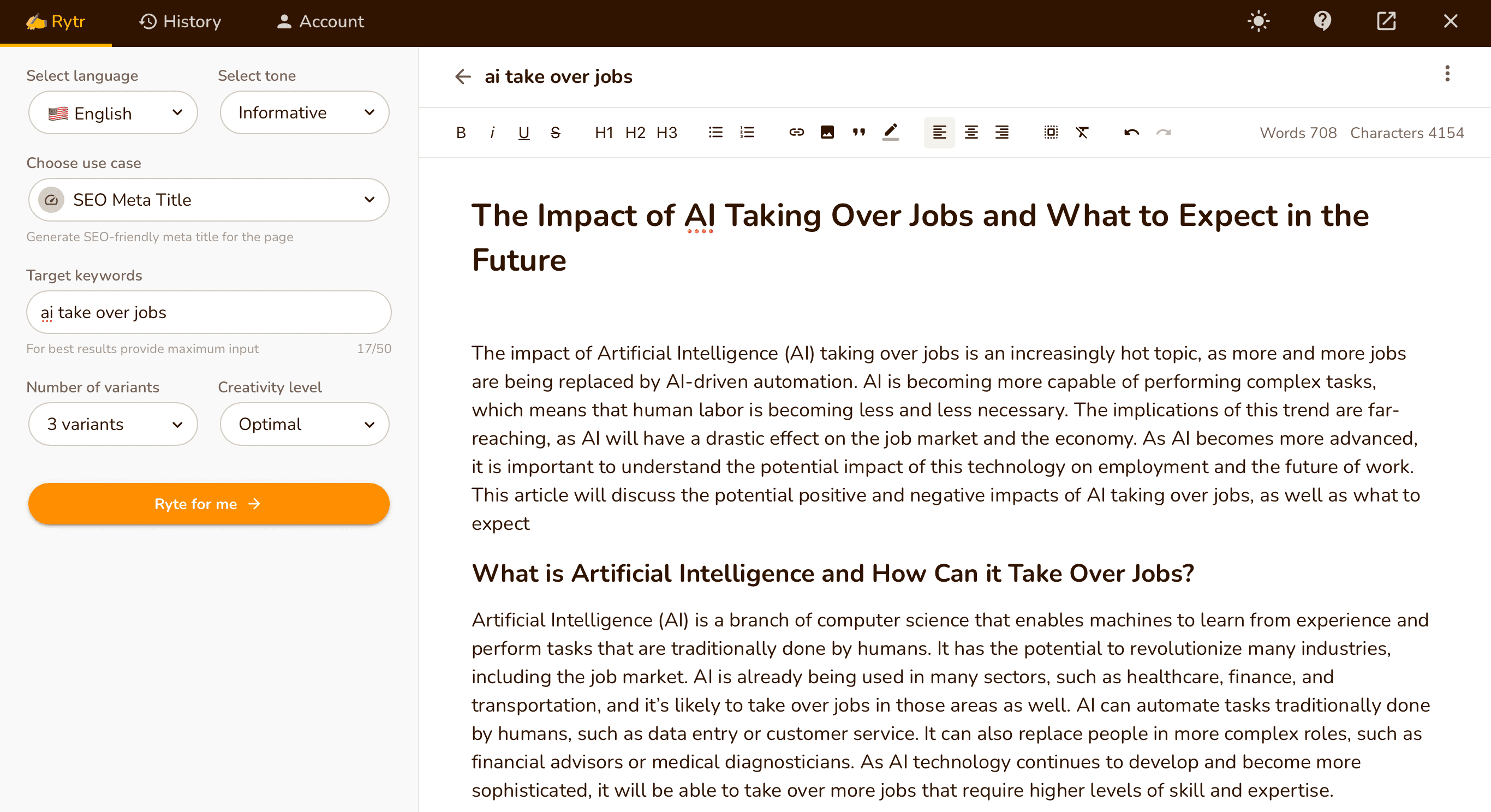Click the text highlight pen icon
Viewport: 1491px width, 812px height.
tap(890, 133)
